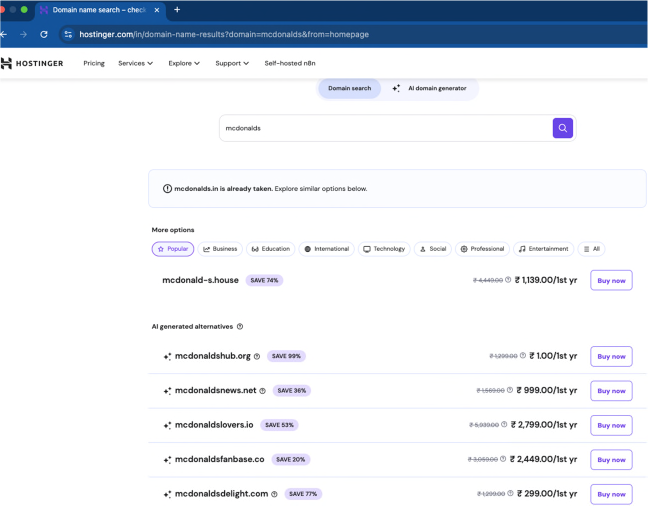Buy now for mcdonaldsdelight.com

[611, 494]
